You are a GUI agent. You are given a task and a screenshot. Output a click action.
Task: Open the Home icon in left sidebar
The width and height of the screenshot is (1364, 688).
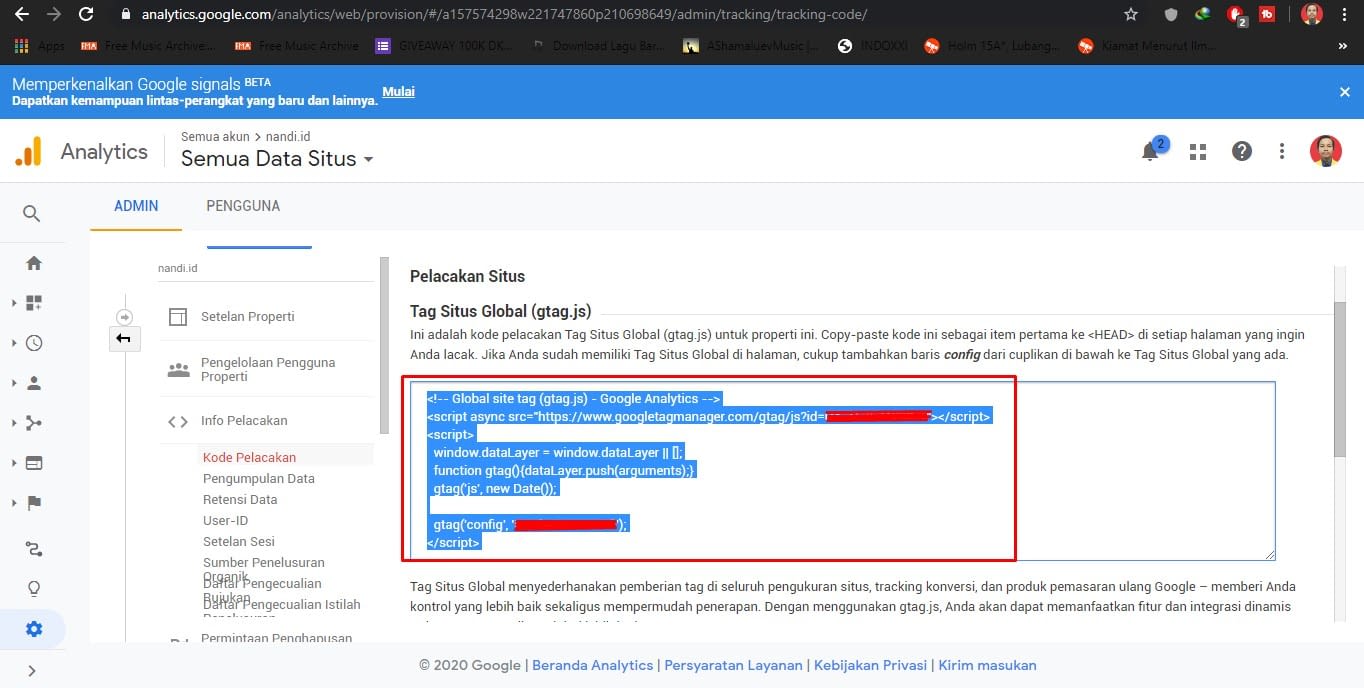click(x=34, y=263)
